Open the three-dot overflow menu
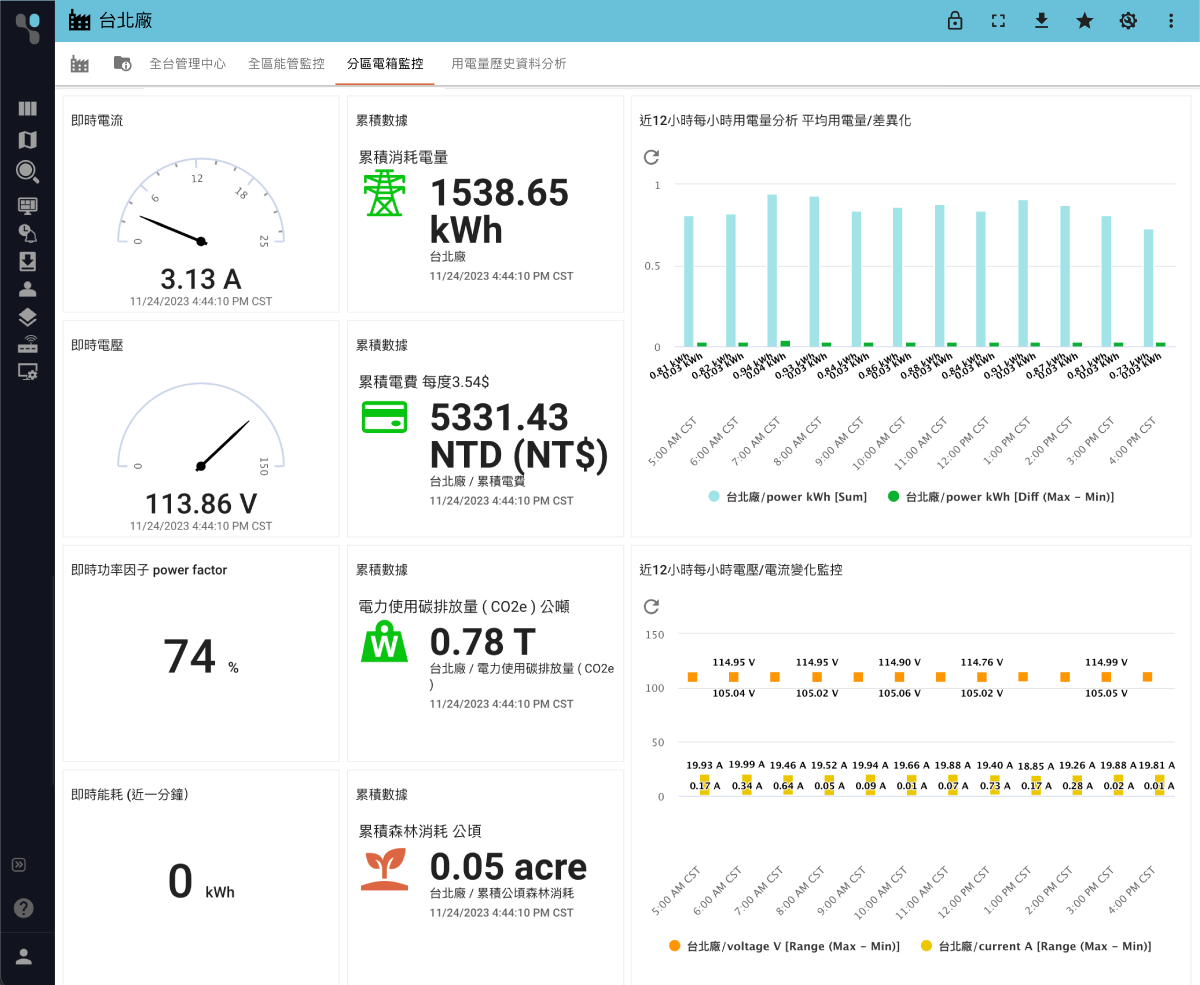 click(x=1170, y=20)
